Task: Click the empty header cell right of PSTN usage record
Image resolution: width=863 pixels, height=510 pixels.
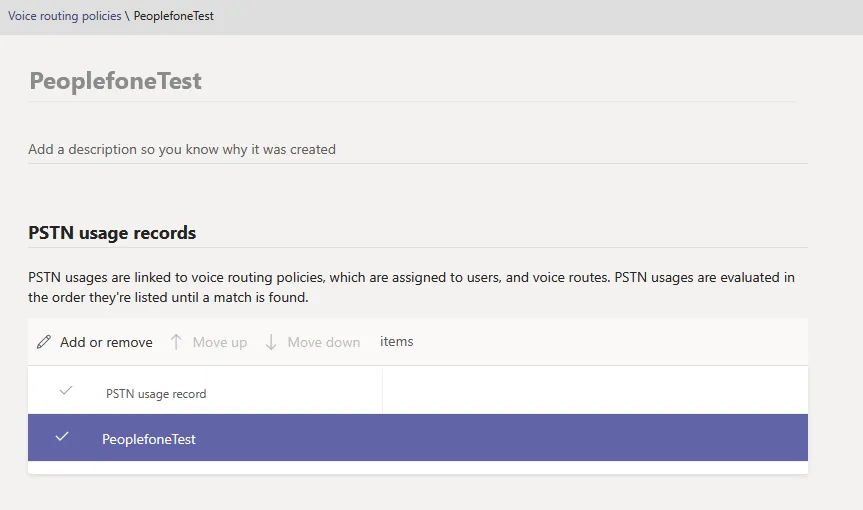Action: 594,391
